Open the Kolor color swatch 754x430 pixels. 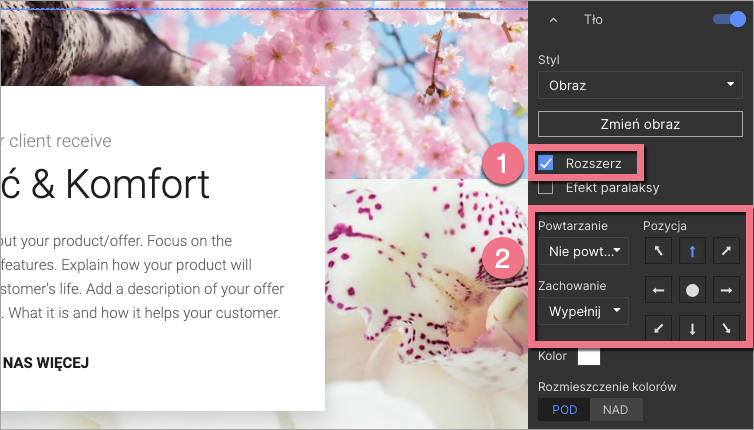point(589,356)
